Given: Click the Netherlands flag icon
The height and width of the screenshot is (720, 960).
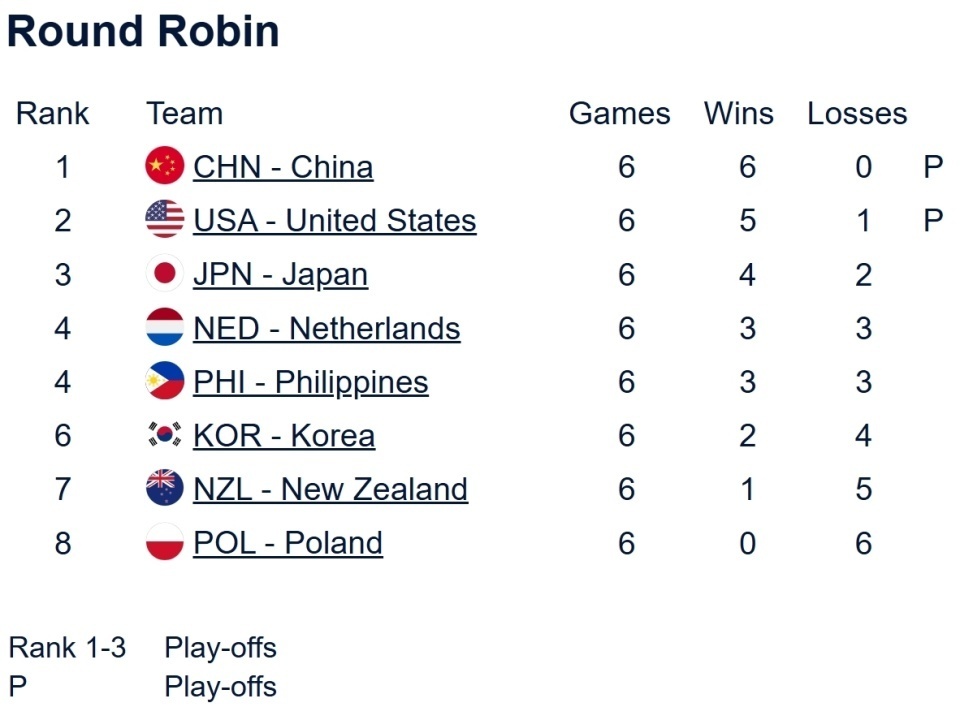Looking at the screenshot, I should (x=165, y=328).
